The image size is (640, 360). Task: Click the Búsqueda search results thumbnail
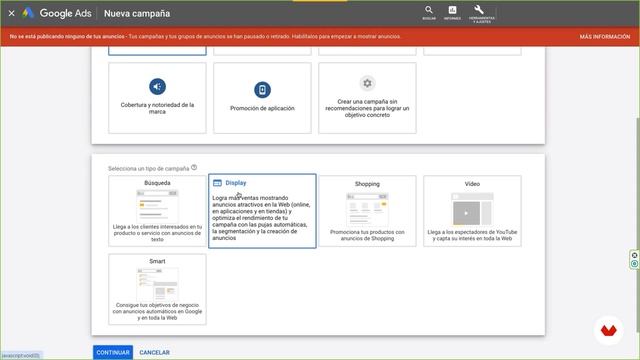click(157, 205)
